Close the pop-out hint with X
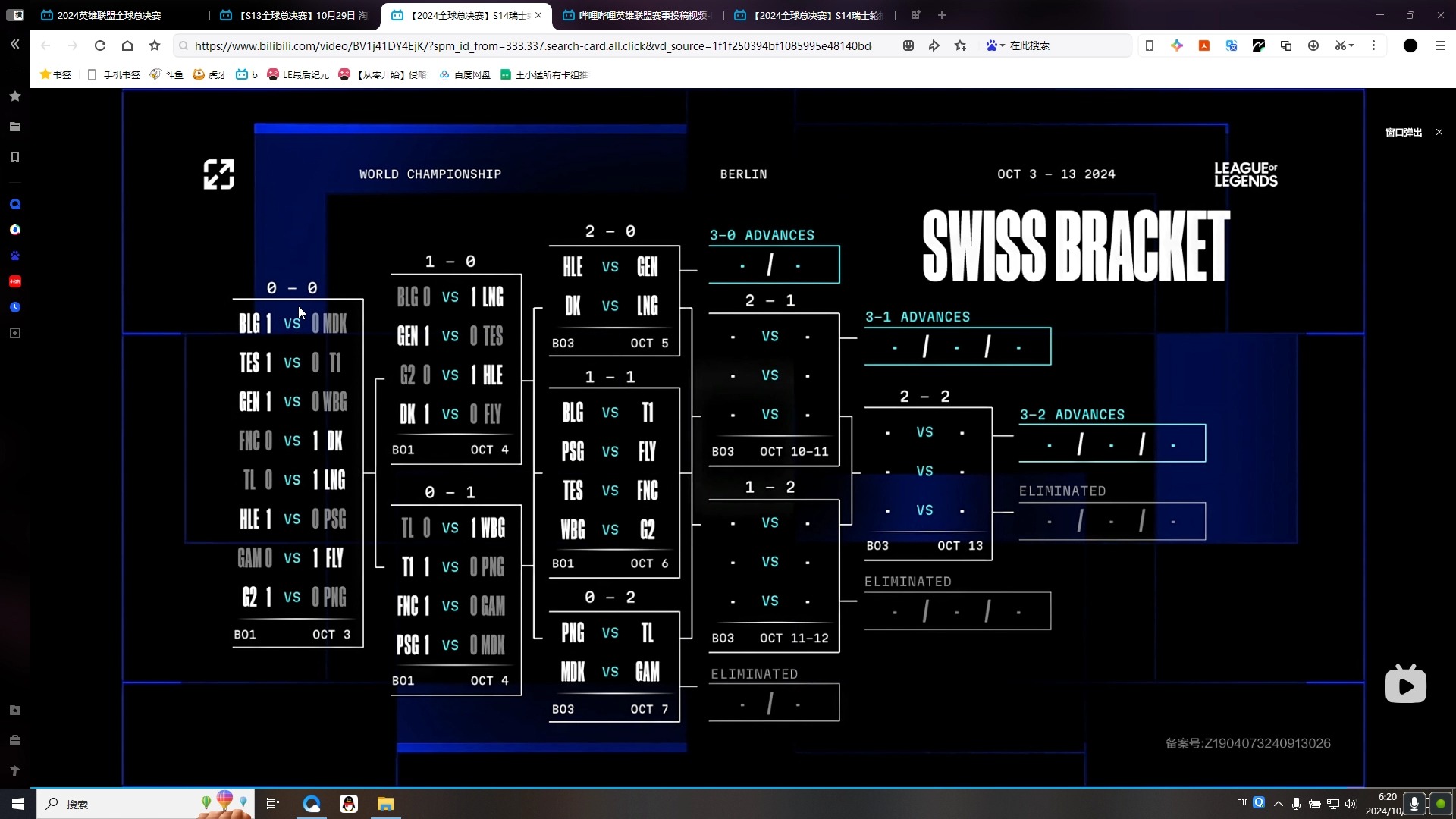Image resolution: width=1456 pixels, height=819 pixels. pos(1439,132)
